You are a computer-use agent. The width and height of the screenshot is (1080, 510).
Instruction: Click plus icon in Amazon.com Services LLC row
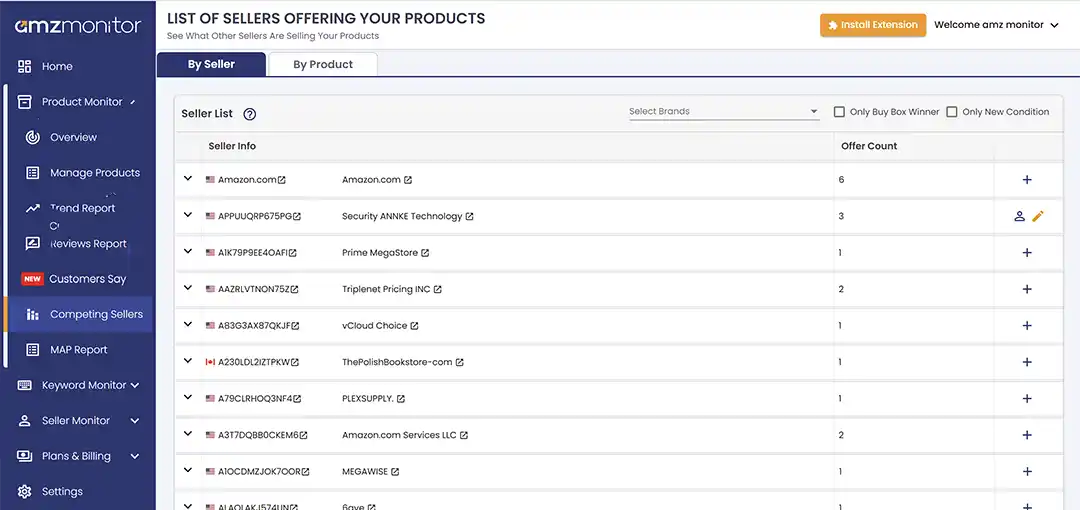(x=1027, y=436)
